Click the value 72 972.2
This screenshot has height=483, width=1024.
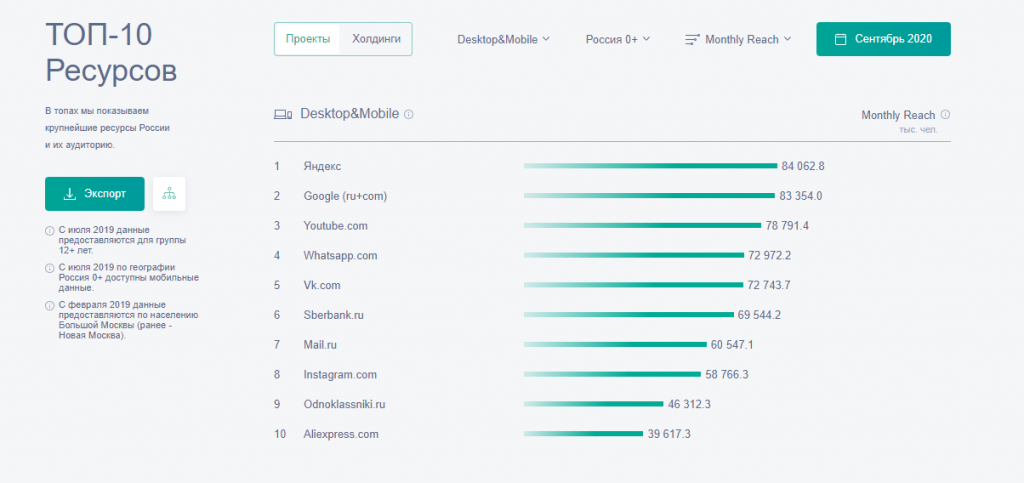(x=769, y=255)
